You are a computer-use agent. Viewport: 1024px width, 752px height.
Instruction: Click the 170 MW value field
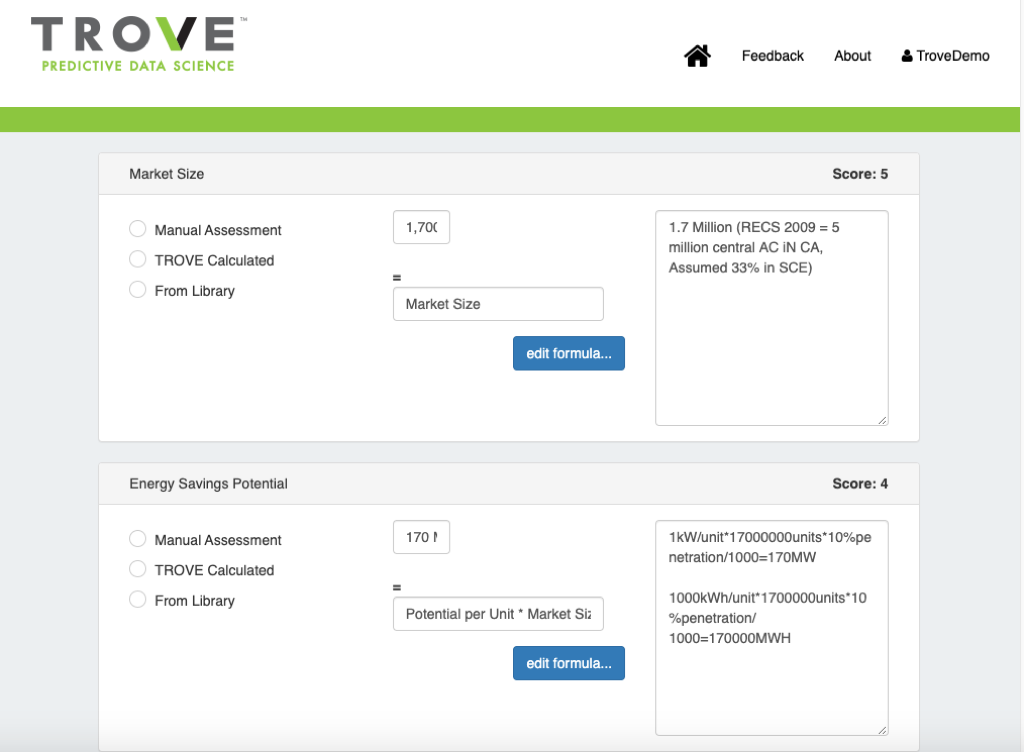[x=421, y=537]
